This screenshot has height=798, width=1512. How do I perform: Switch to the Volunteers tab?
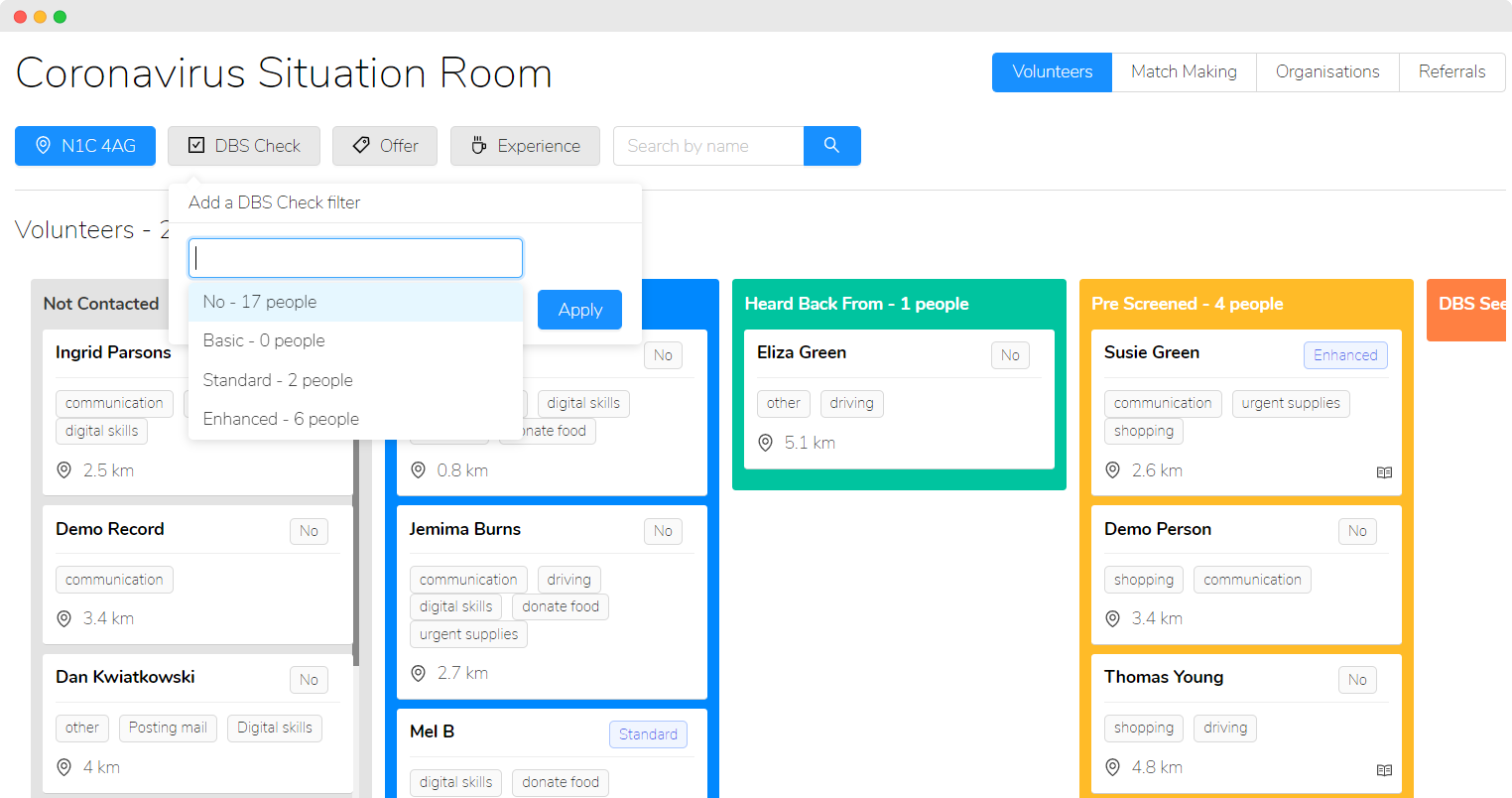(1052, 72)
